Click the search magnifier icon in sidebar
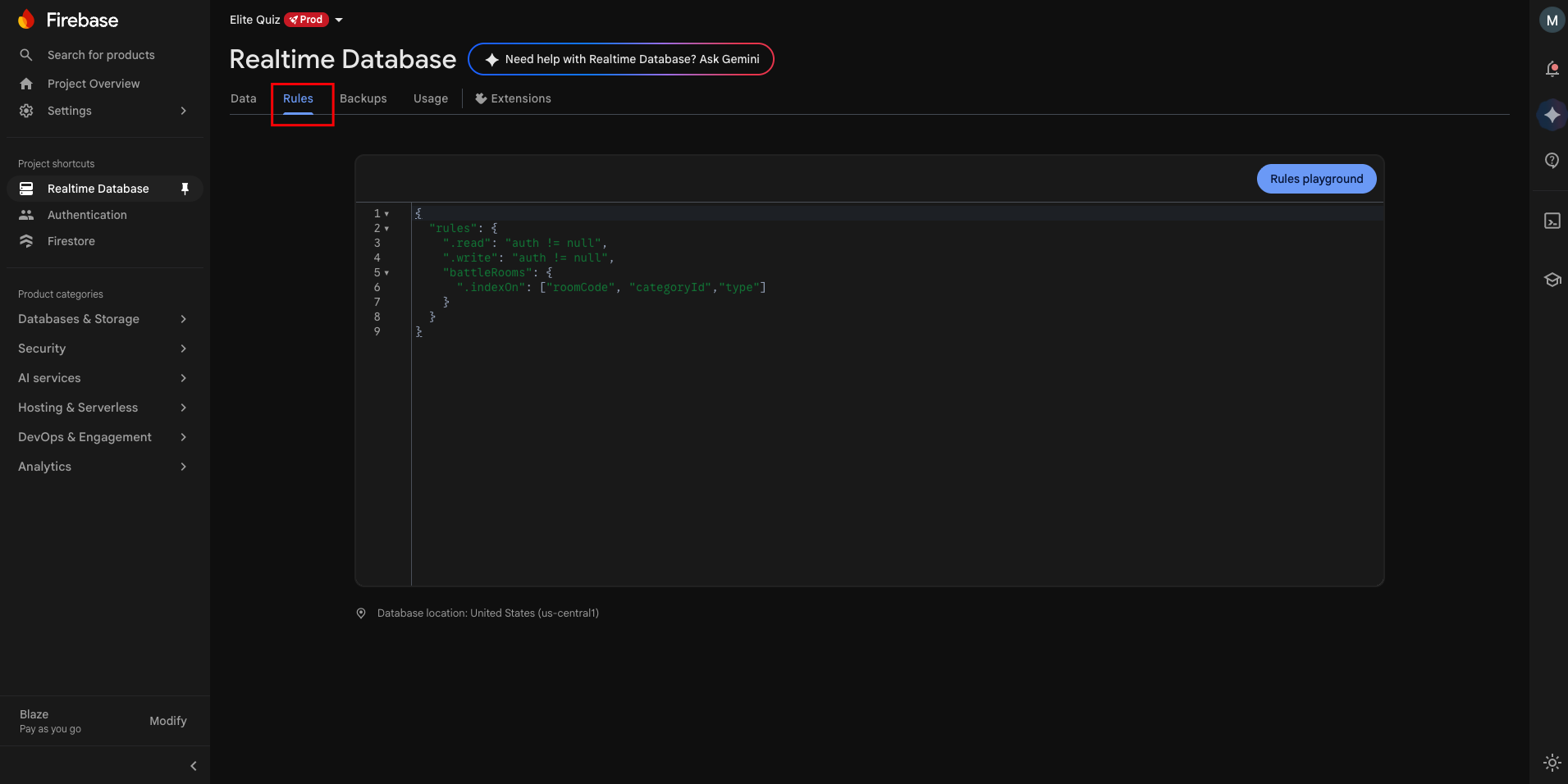Viewport: 1568px width, 784px height. pyautogui.click(x=26, y=55)
